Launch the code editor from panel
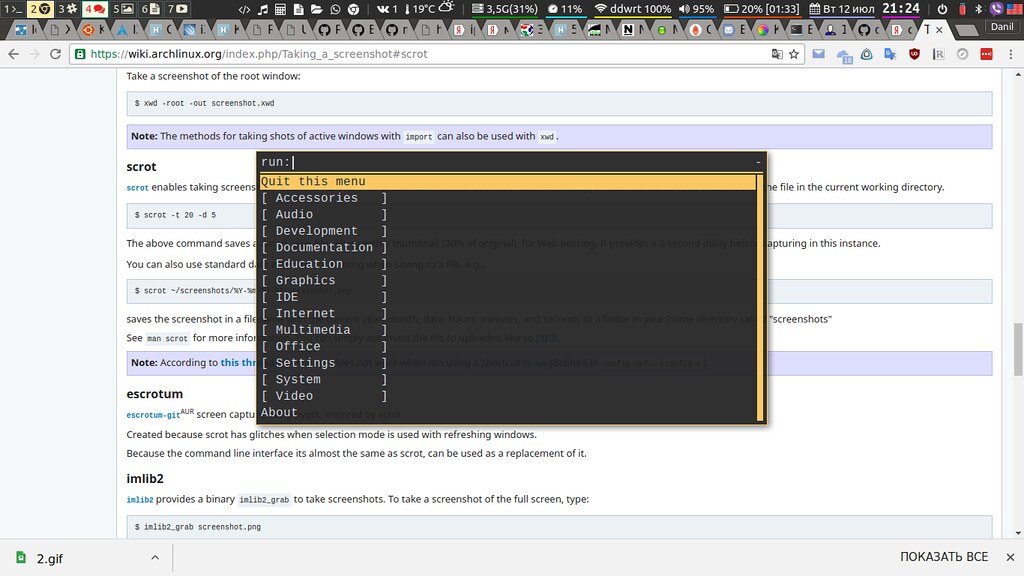This screenshot has height=576, width=1024. click(244, 9)
